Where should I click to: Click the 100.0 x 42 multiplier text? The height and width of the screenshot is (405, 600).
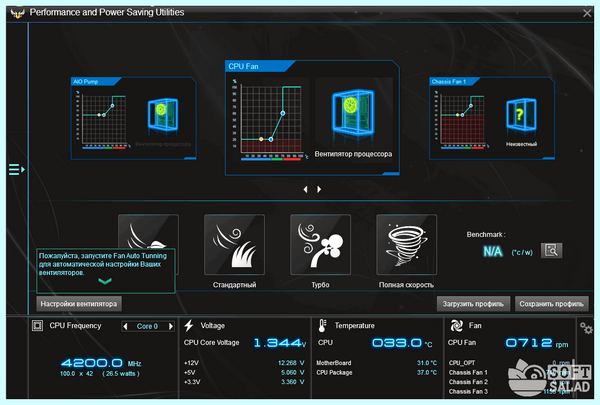point(77,374)
